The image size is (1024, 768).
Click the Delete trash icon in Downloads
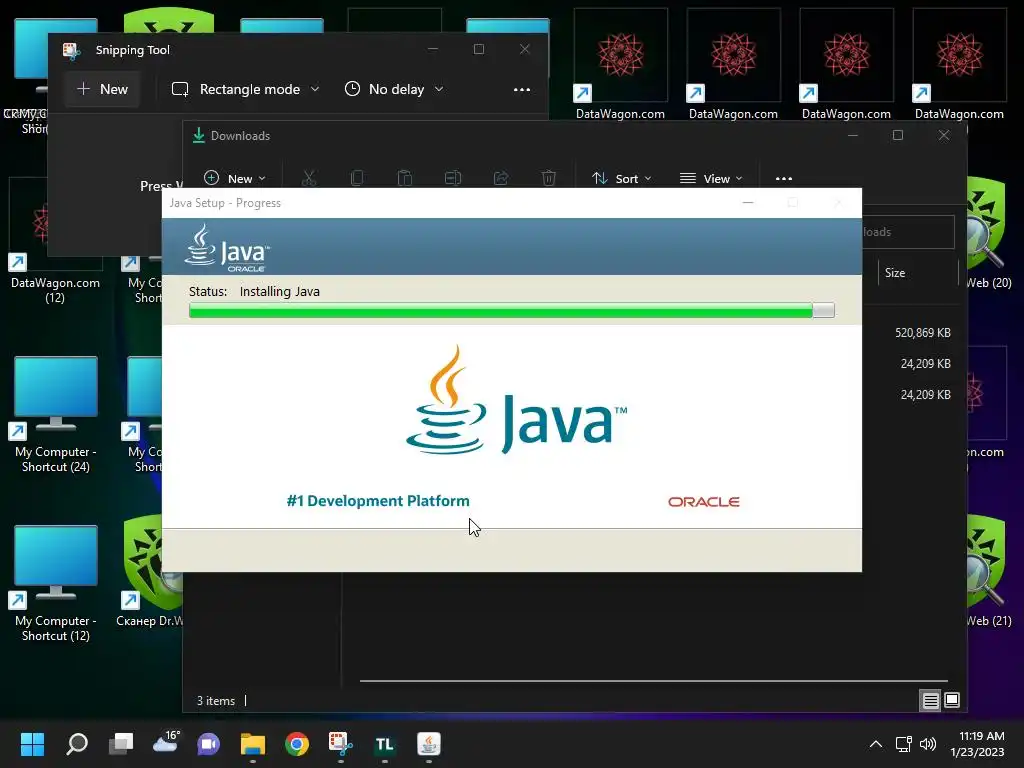tap(549, 178)
